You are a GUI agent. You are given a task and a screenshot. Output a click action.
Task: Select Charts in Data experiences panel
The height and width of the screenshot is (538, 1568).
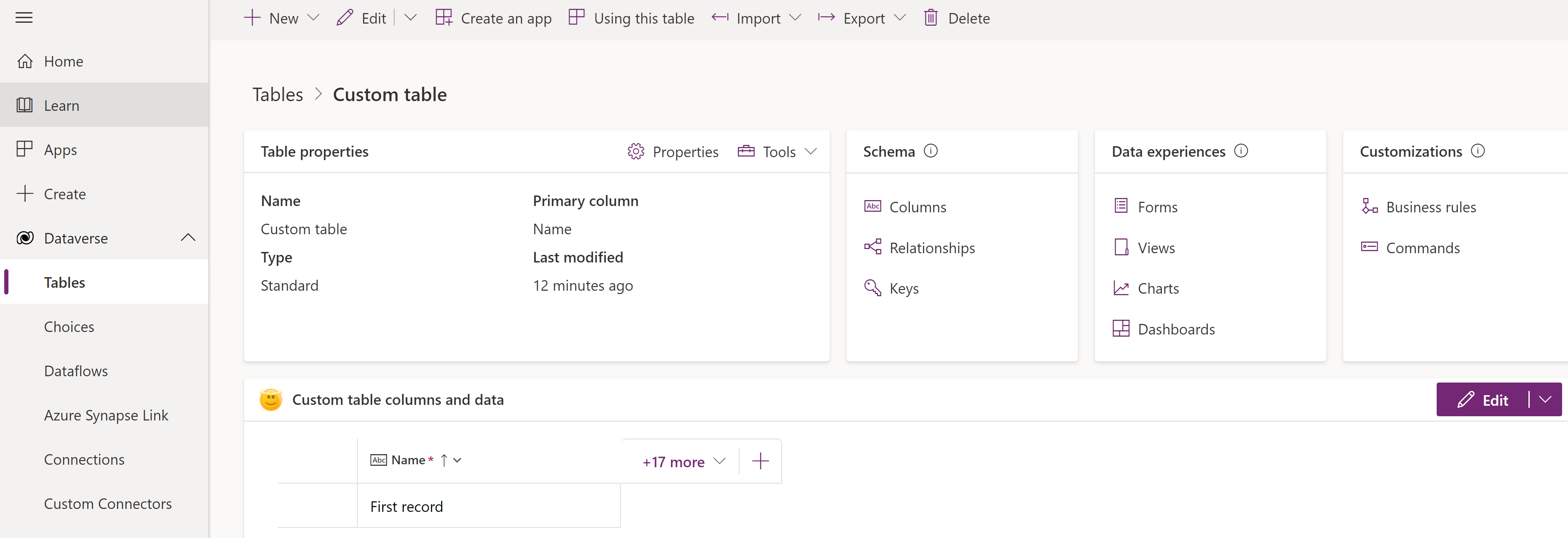1158,288
